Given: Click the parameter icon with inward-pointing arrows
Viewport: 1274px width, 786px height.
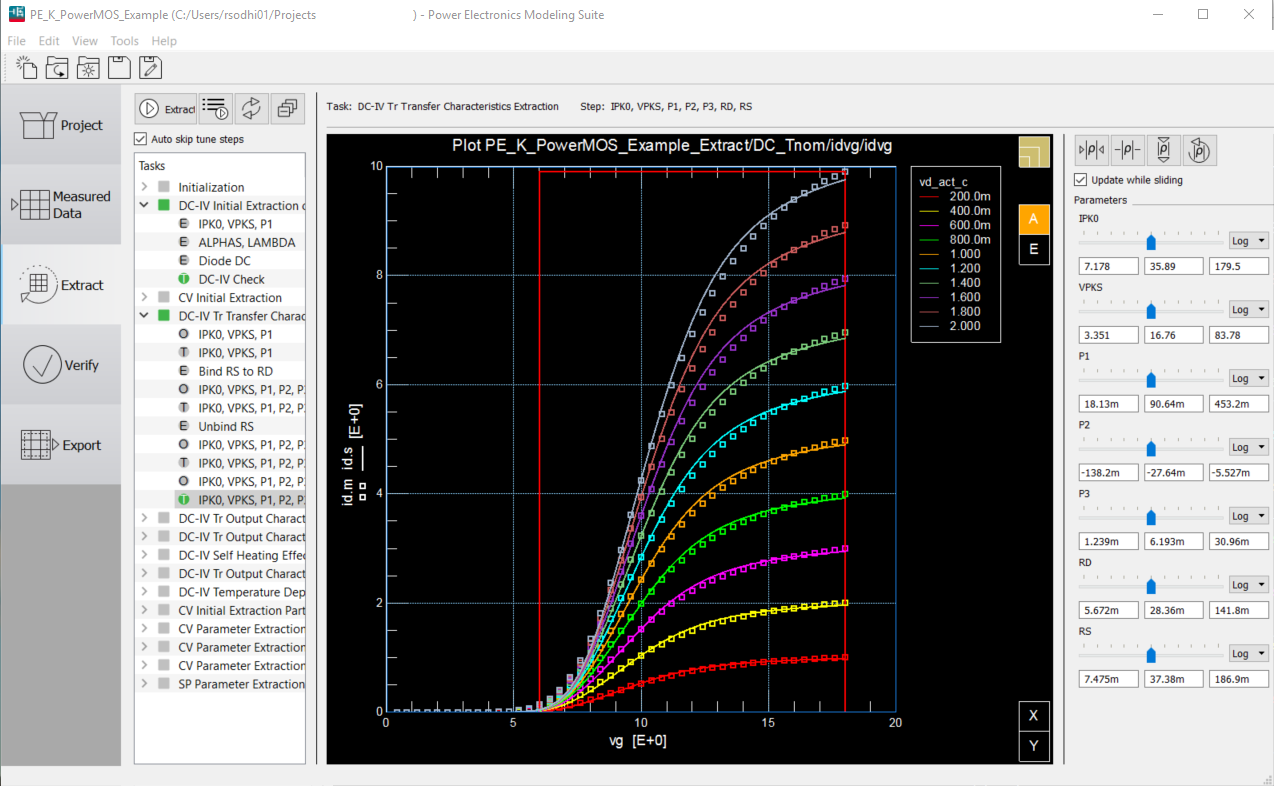Looking at the screenshot, I should coord(1091,151).
